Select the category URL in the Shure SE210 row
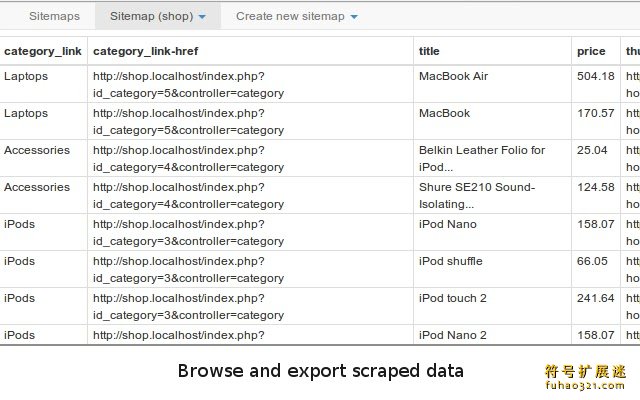 point(189,196)
